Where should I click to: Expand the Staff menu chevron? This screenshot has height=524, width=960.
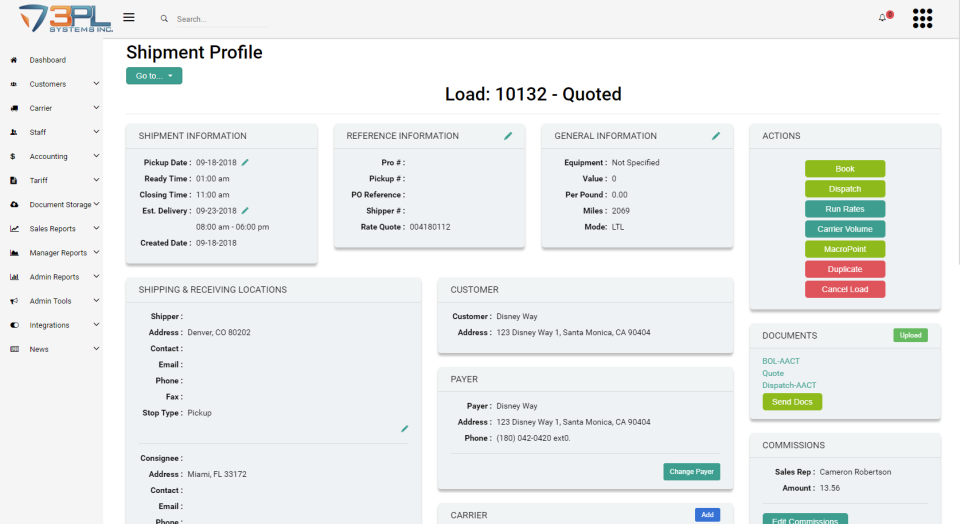[96, 132]
